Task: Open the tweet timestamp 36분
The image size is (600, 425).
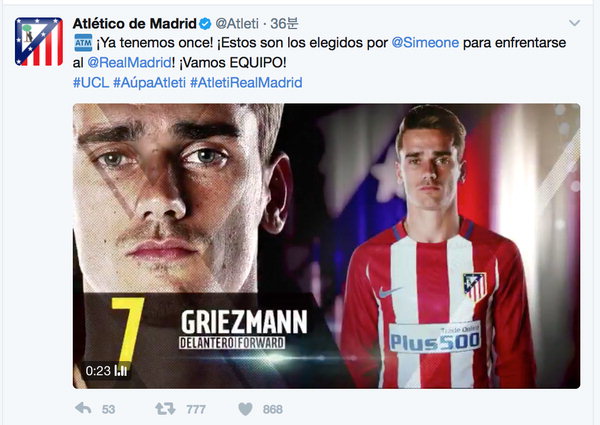Action: coord(284,24)
